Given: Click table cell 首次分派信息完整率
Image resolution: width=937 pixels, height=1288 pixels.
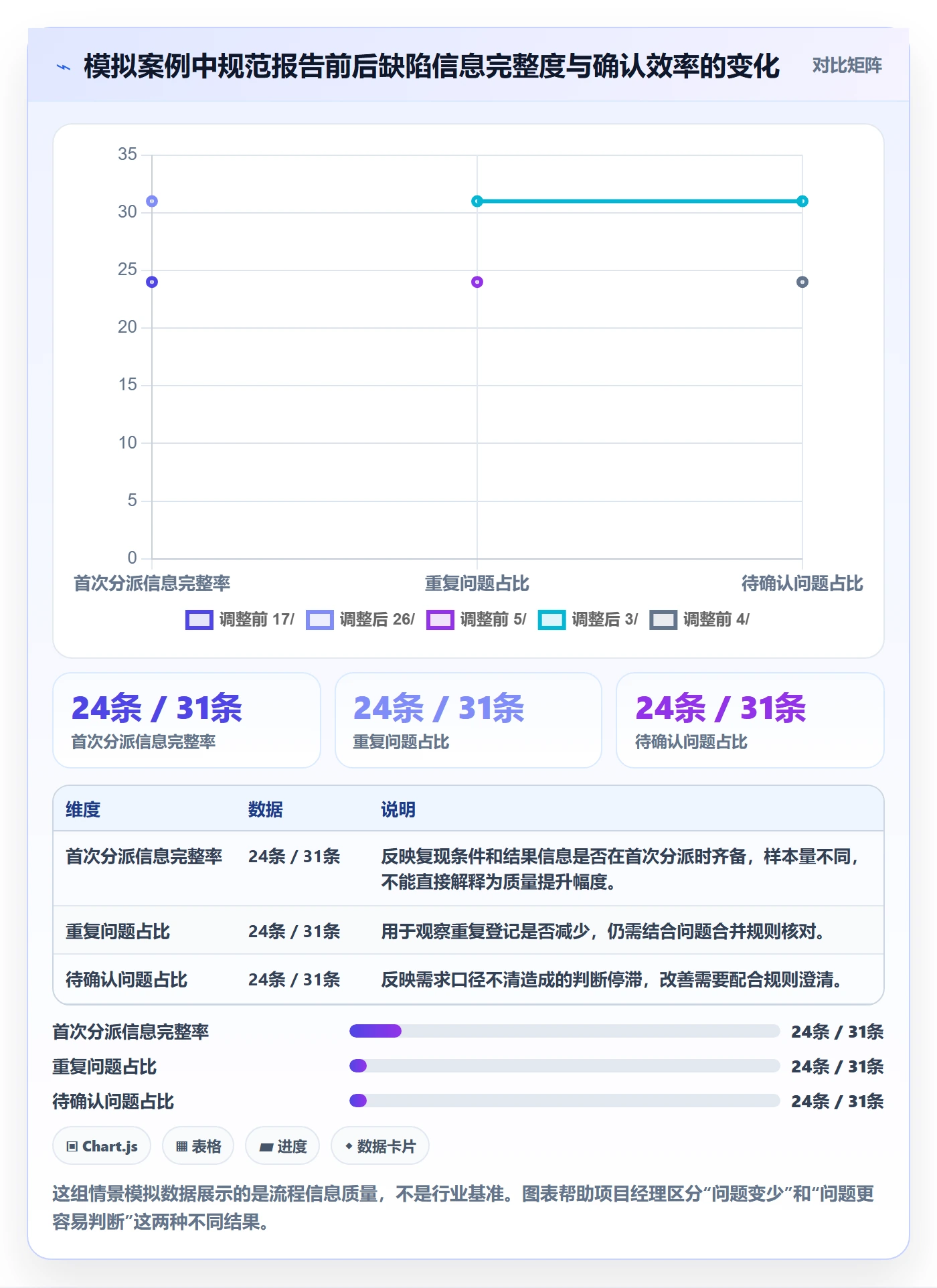Looking at the screenshot, I should 144,856.
